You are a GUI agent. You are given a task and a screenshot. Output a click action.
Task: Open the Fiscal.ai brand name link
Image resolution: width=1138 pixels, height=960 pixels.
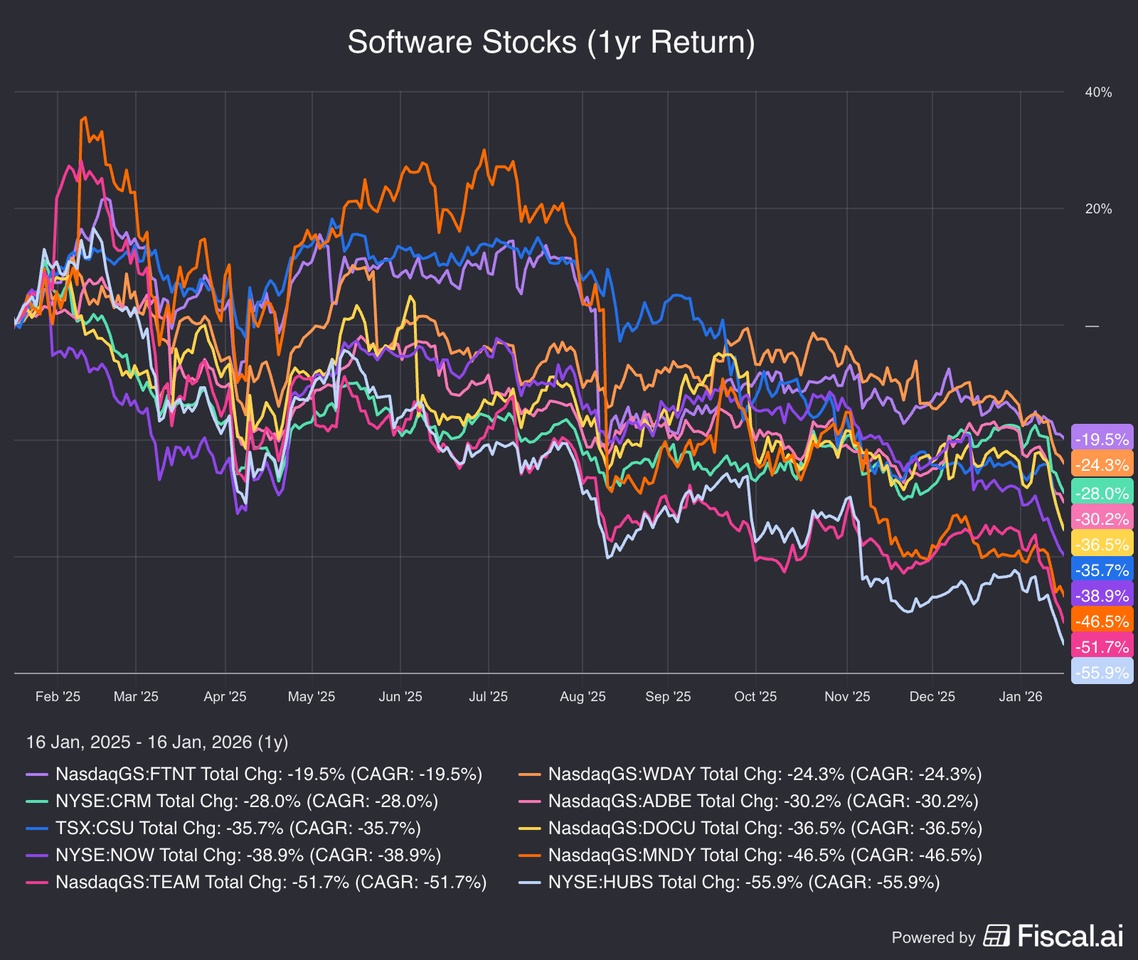click(x=1070, y=936)
